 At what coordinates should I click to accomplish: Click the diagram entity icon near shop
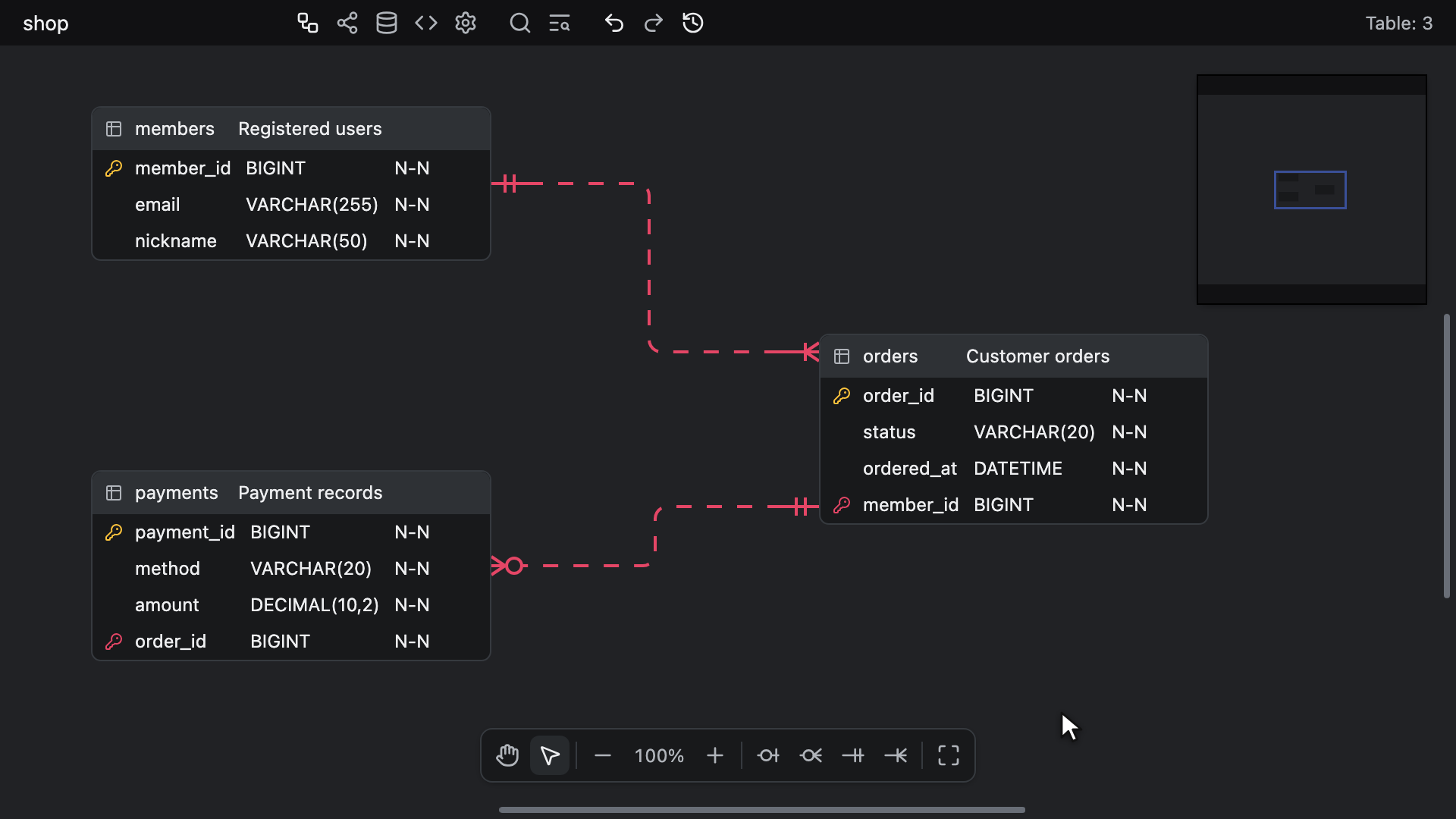[x=308, y=23]
